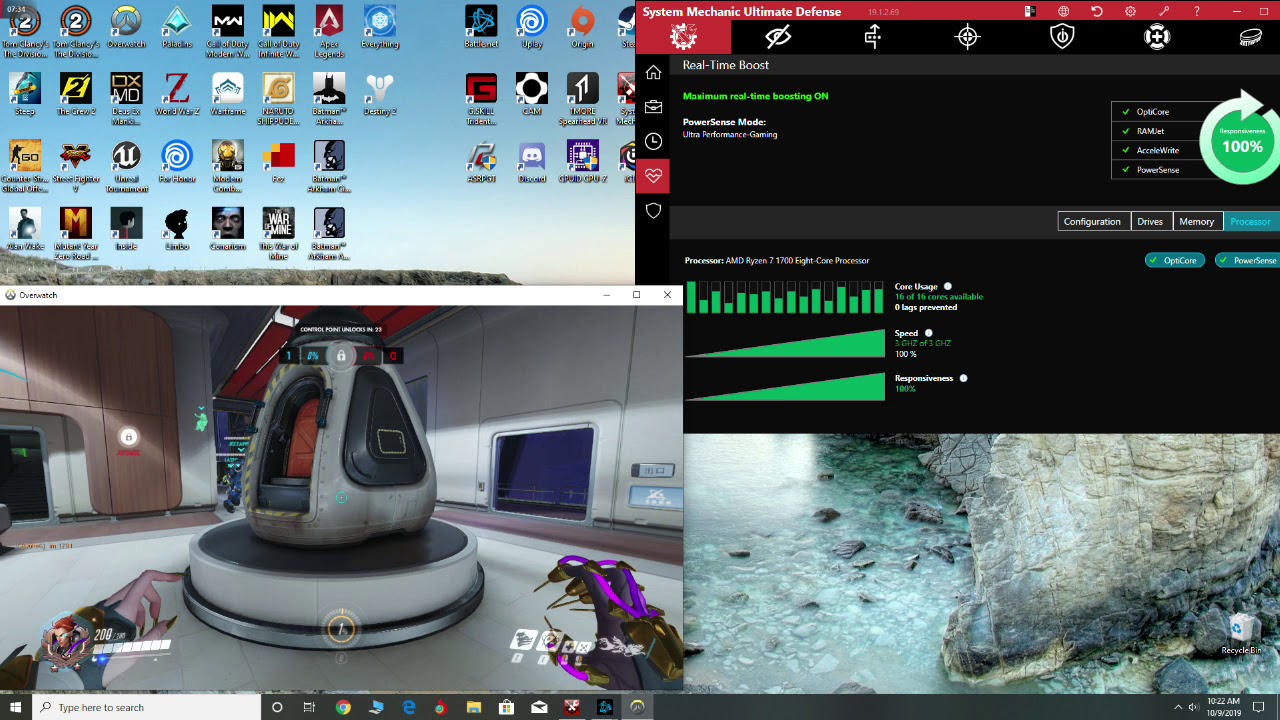Screen dimensions: 1280x720
Task: Toggle the AcceleWrite check in feature list
Action: (x=1126, y=150)
